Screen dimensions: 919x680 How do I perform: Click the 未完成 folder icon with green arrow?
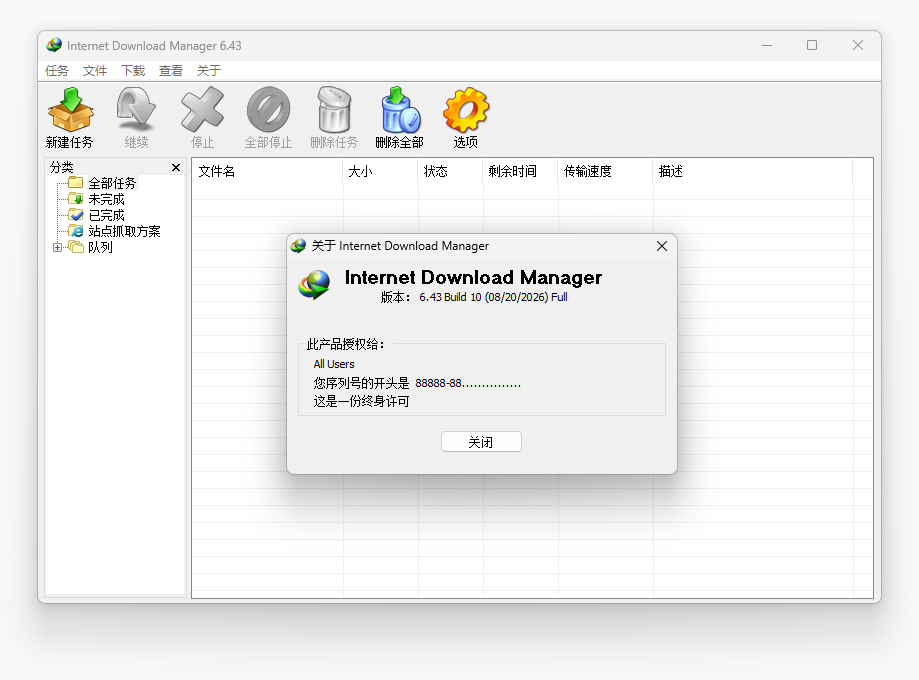[76, 198]
